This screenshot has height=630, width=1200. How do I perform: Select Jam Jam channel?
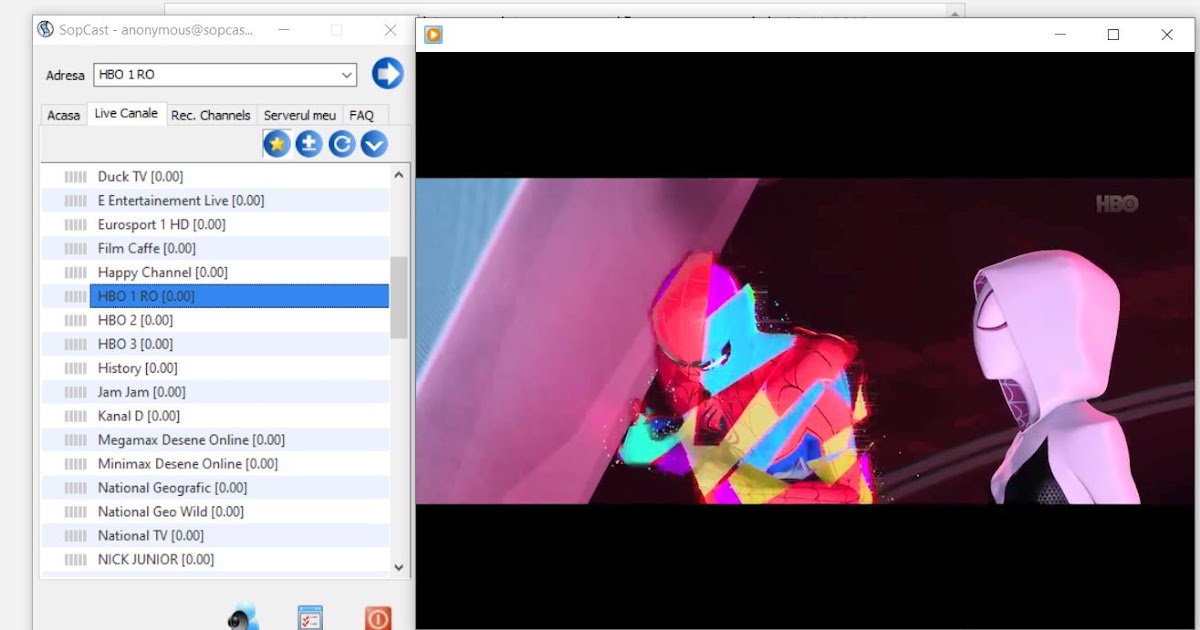[142, 392]
